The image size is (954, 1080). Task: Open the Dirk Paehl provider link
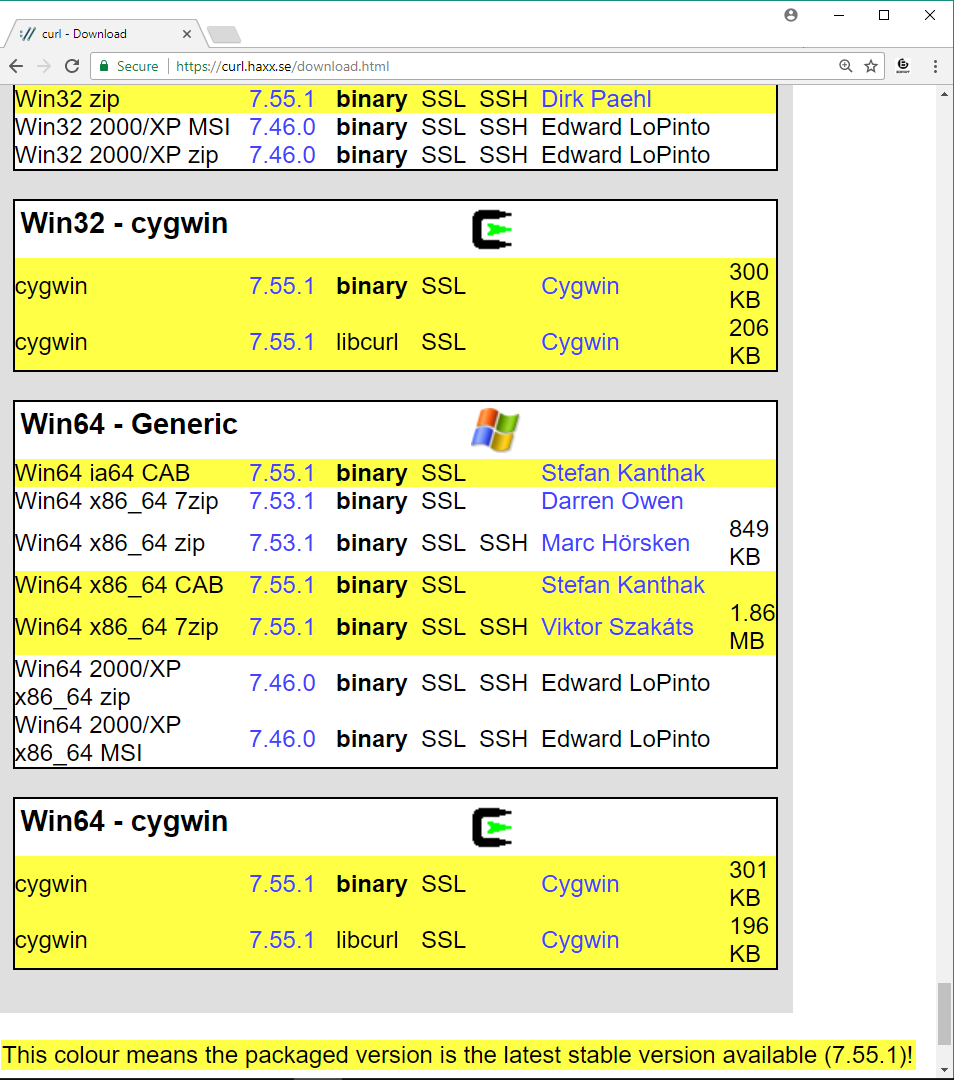click(x=596, y=99)
